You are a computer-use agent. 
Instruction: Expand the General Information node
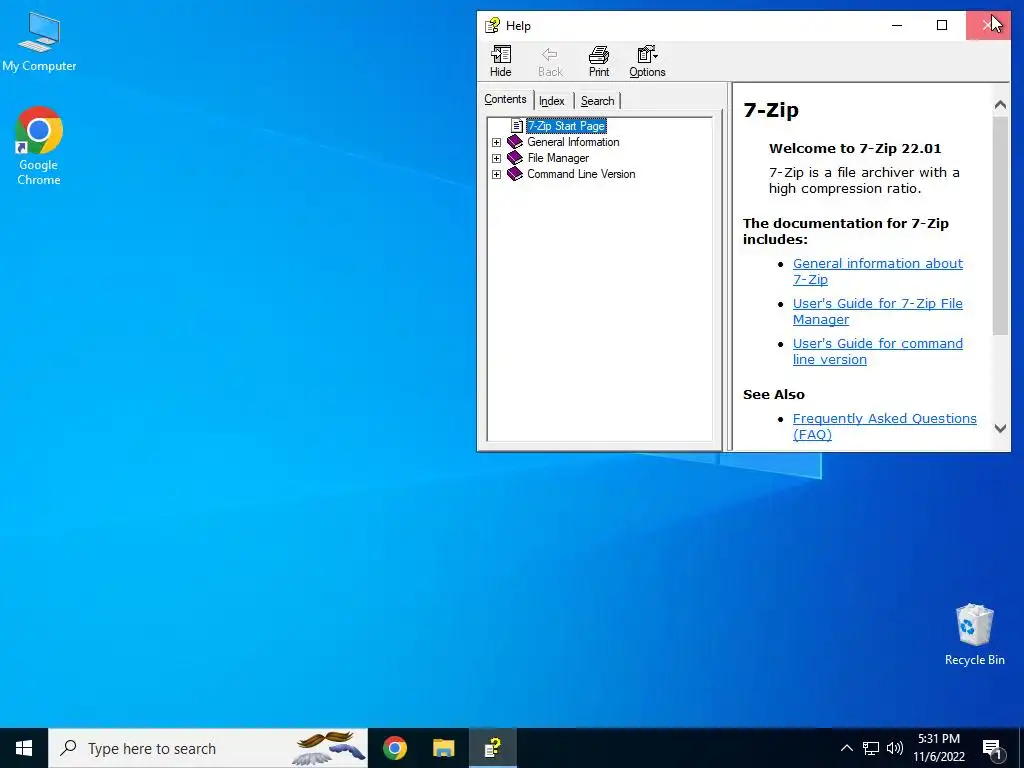[x=496, y=142]
